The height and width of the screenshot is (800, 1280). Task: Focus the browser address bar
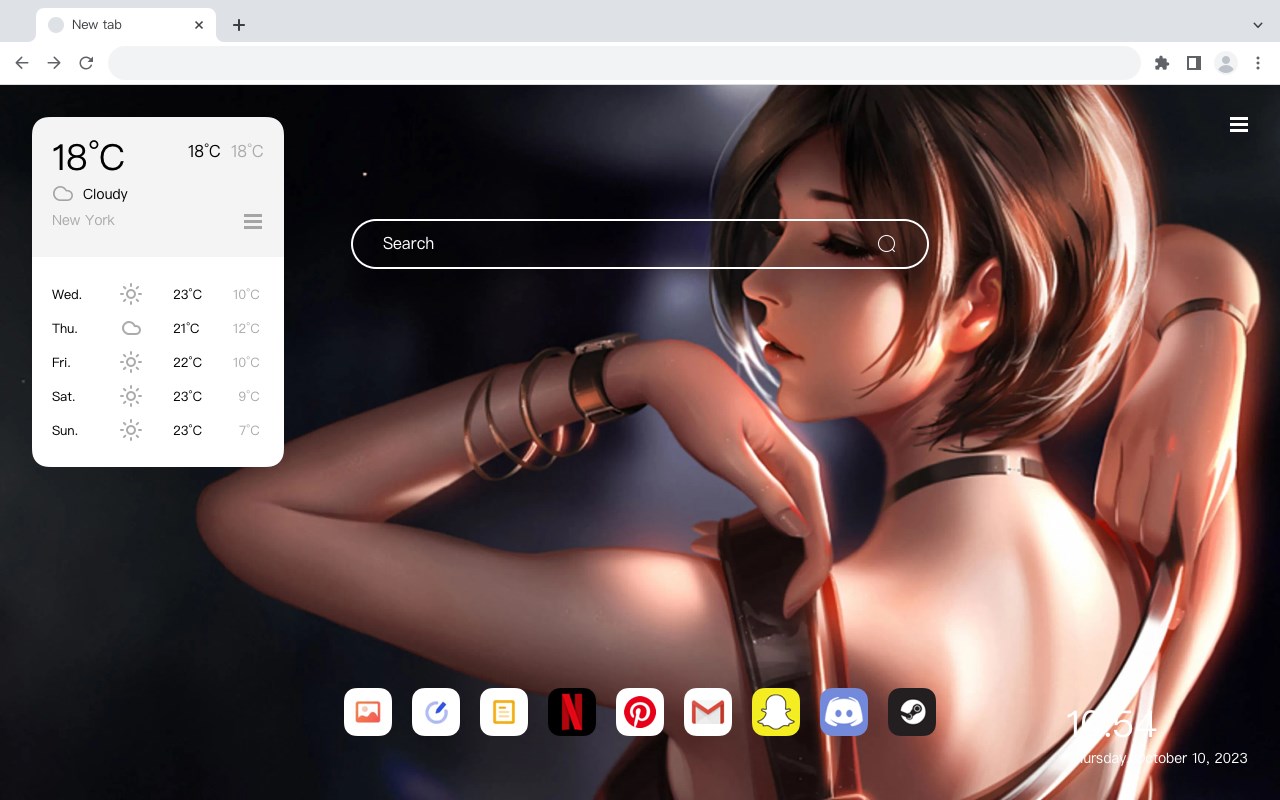(x=624, y=63)
